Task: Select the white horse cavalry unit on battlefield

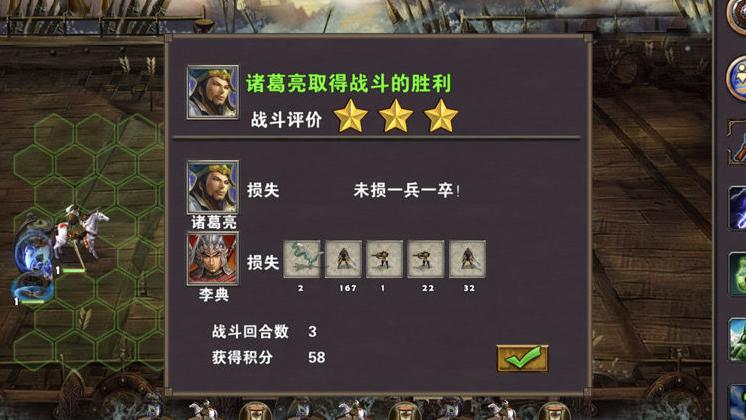Action: pyautogui.click(x=79, y=233)
